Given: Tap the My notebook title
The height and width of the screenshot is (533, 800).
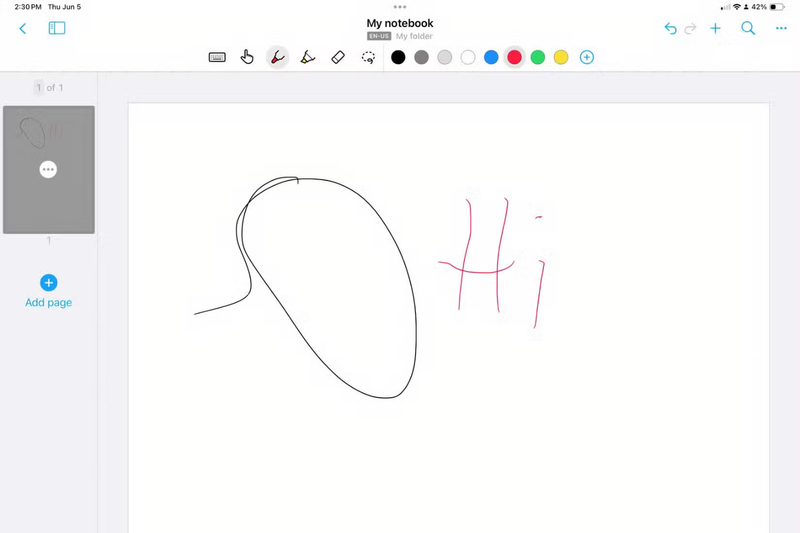Looking at the screenshot, I should 400,23.
